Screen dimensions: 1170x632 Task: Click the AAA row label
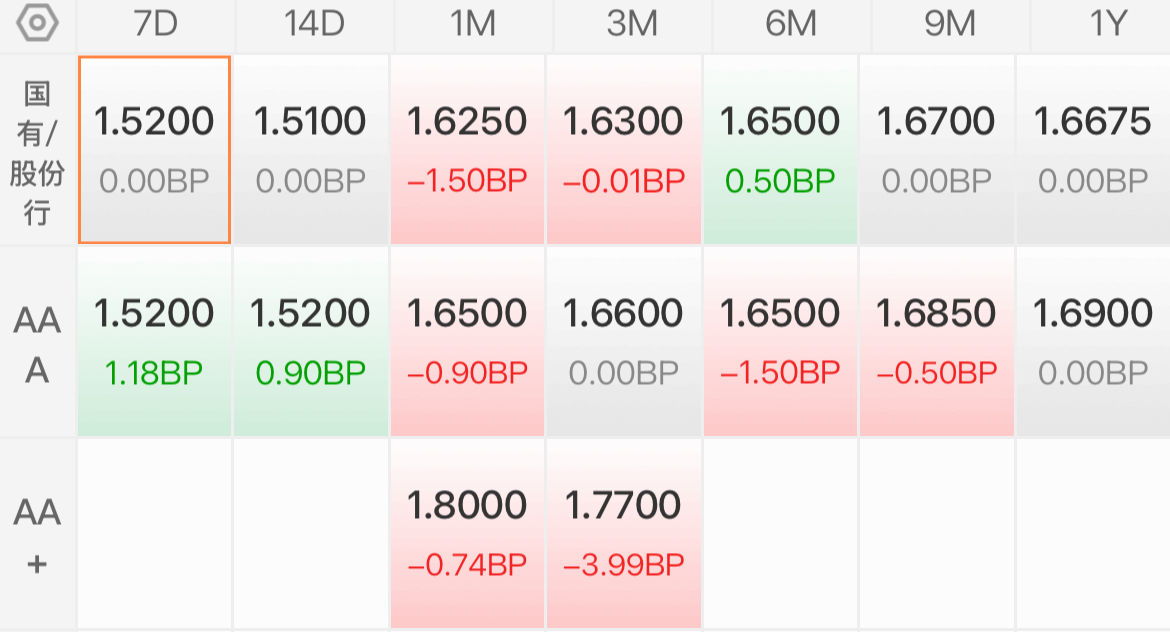(37, 343)
